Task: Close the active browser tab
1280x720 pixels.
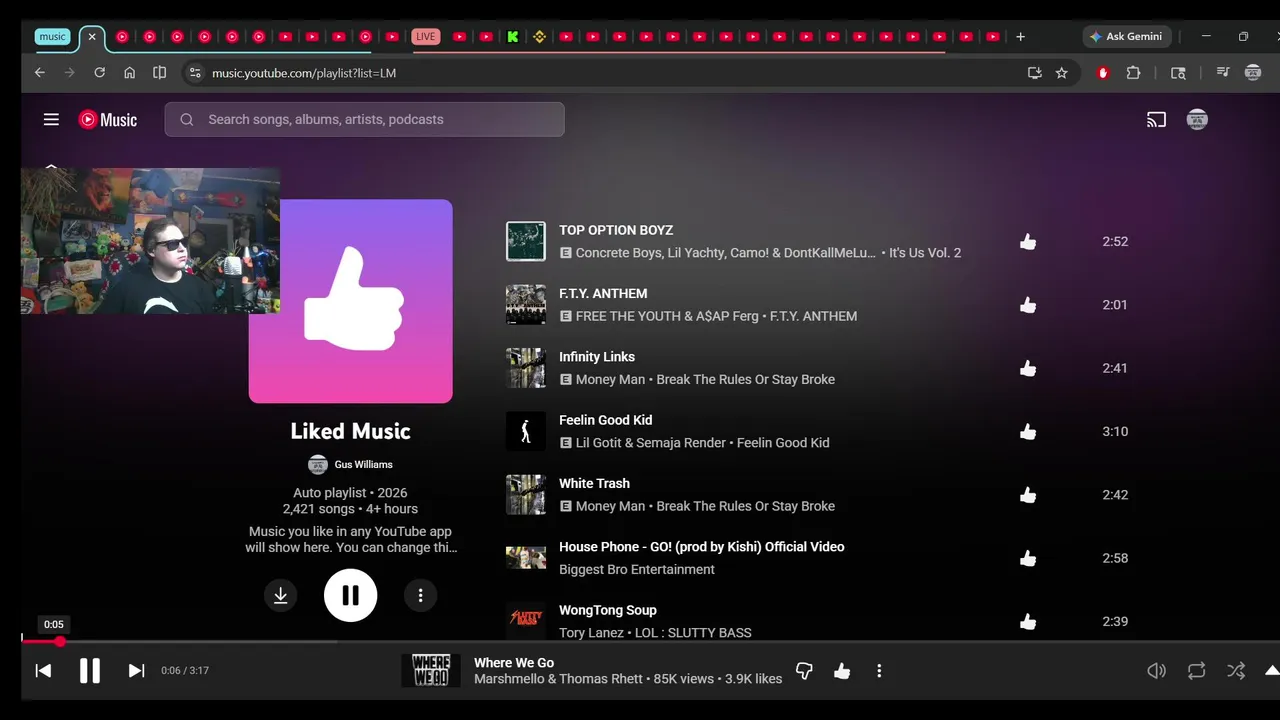Action: [x=92, y=37]
